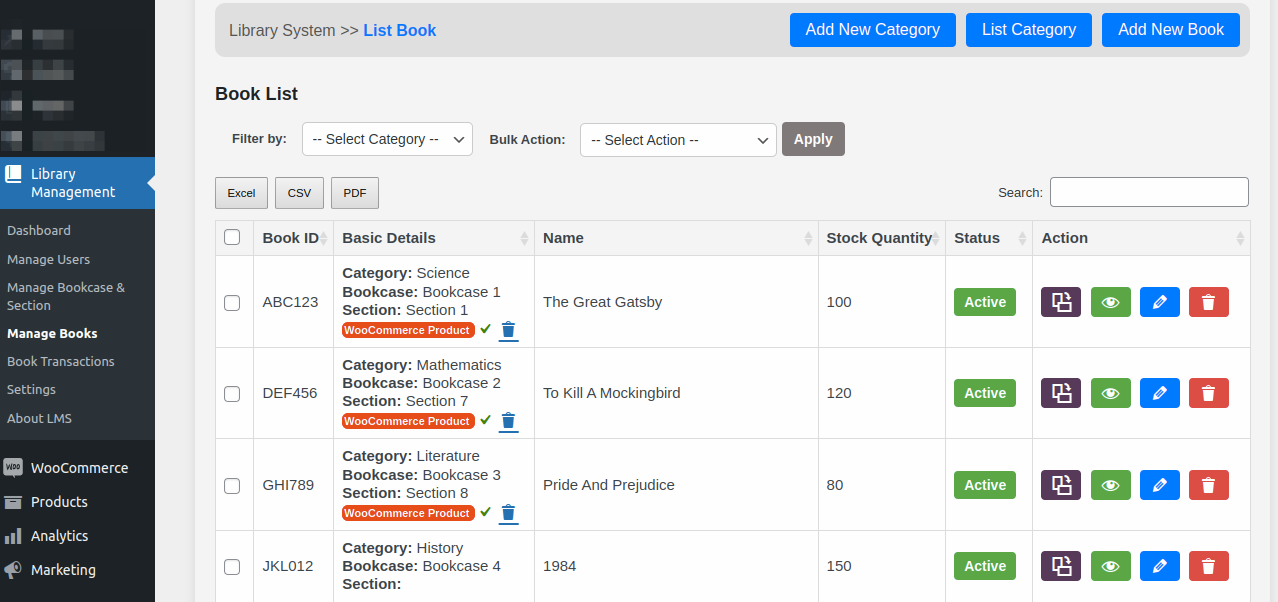Delete Pride And Prejudice with red trash icon

pyautogui.click(x=1208, y=485)
